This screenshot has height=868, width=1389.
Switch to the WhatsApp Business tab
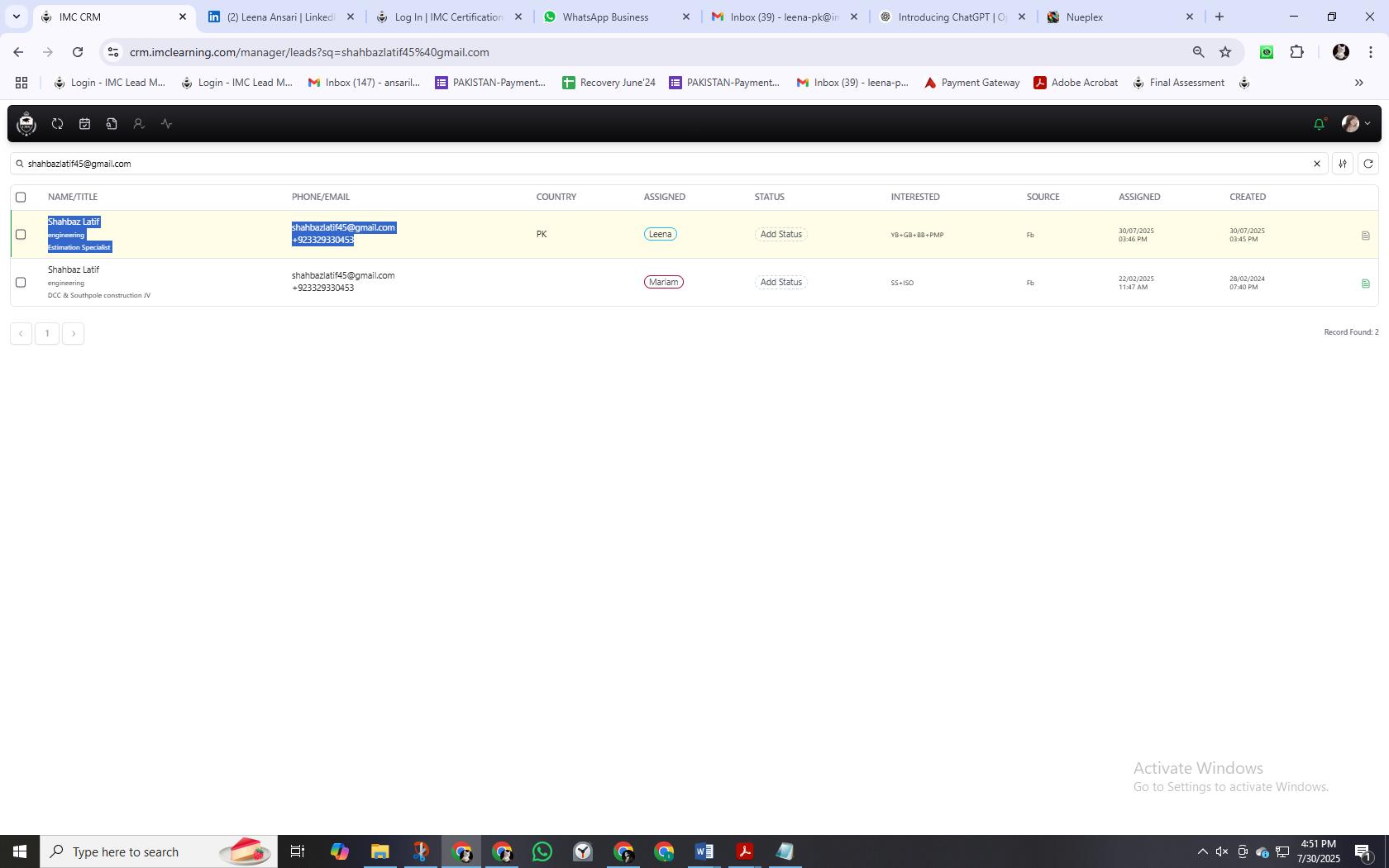(617, 17)
